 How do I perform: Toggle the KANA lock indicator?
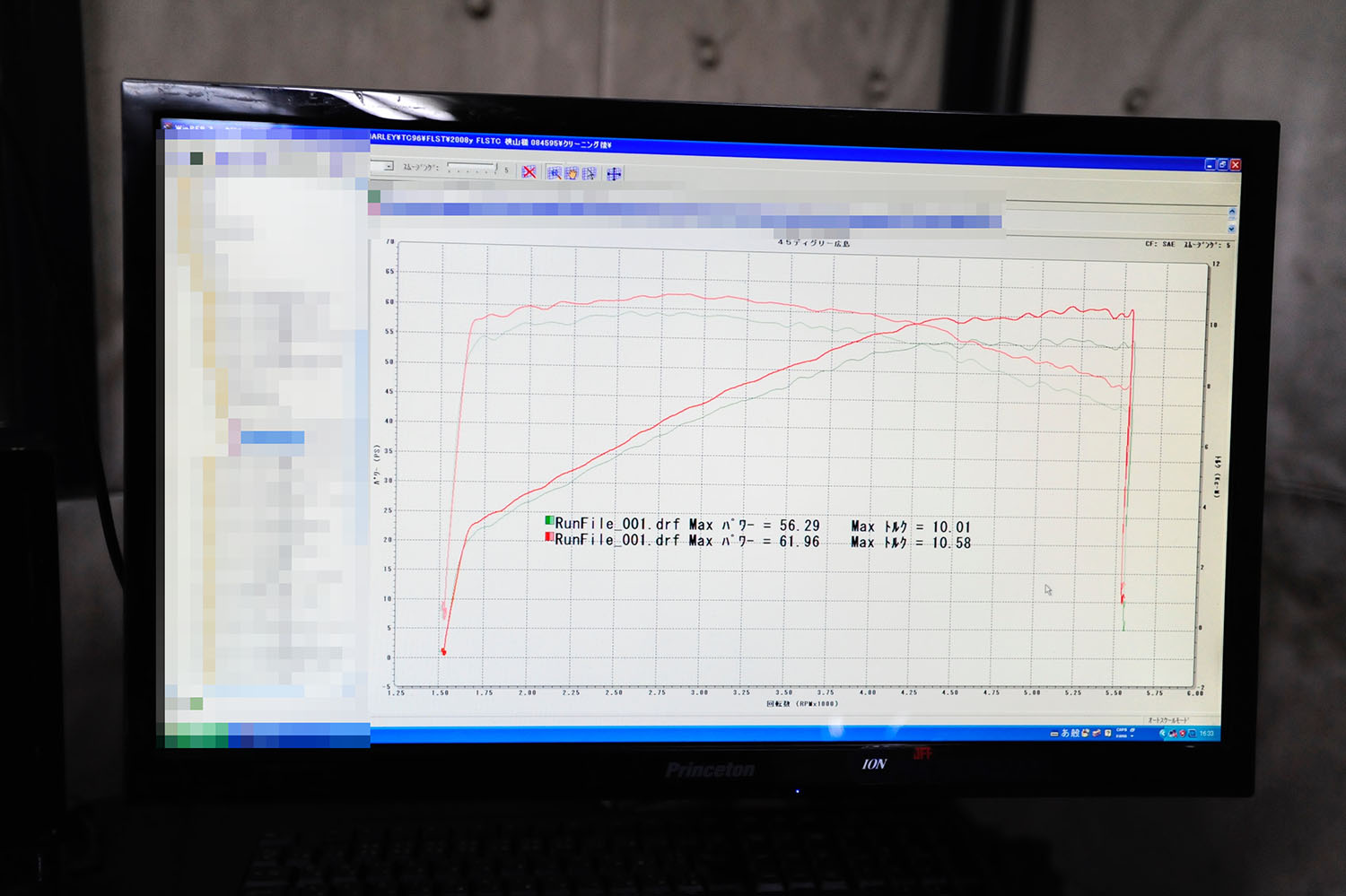tap(1122, 736)
